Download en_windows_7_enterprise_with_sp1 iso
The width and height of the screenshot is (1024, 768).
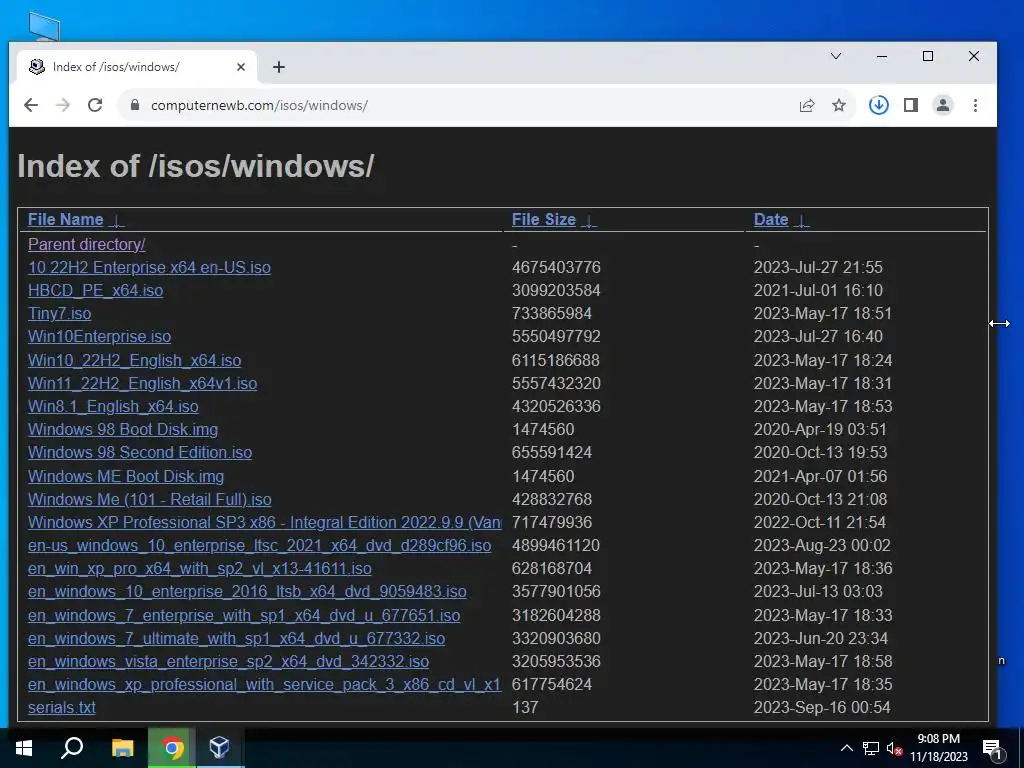point(244,615)
